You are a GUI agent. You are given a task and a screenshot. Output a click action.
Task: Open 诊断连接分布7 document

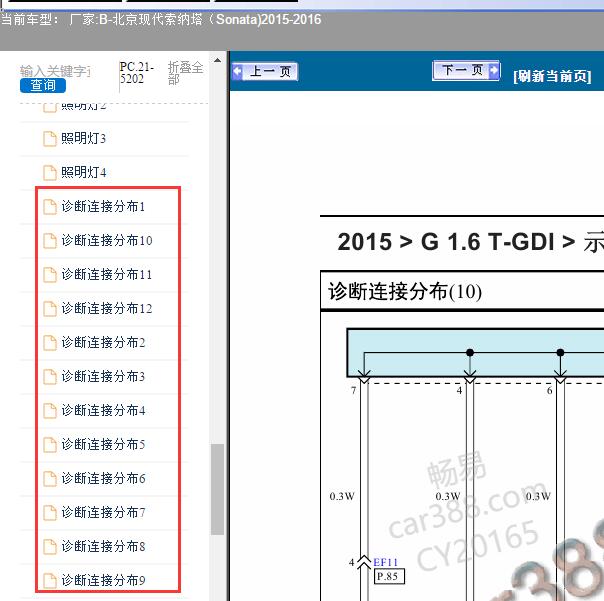tap(103, 512)
